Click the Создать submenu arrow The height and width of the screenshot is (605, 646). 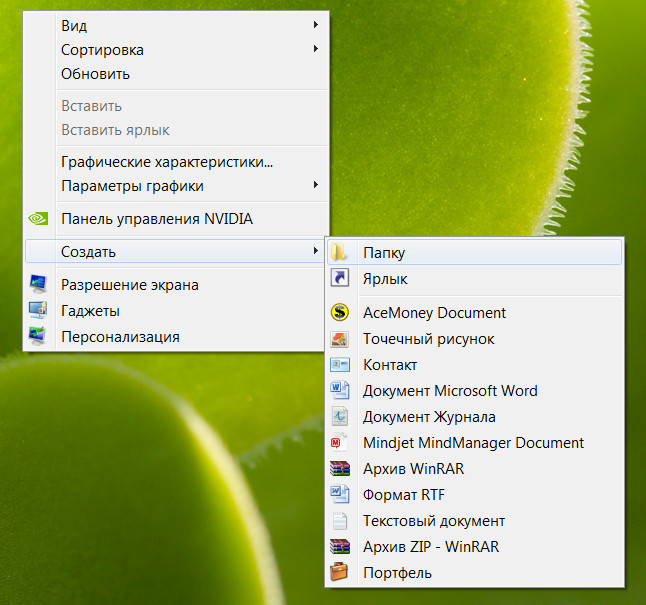316,250
